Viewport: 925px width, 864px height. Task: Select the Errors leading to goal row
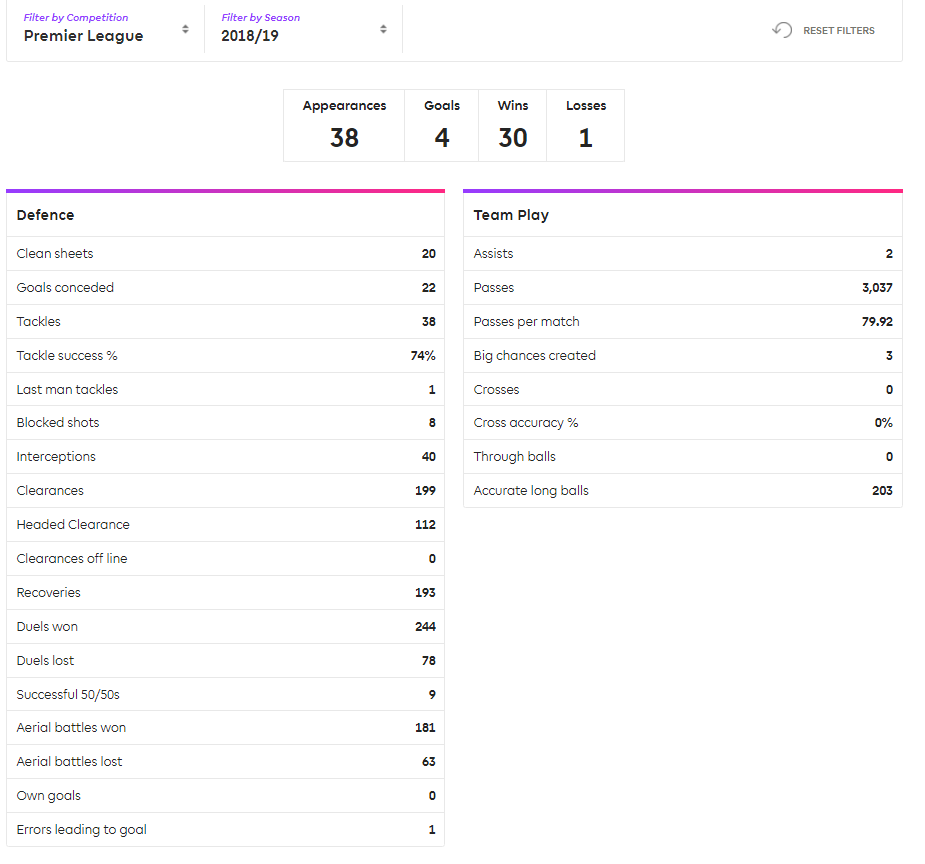coord(225,830)
